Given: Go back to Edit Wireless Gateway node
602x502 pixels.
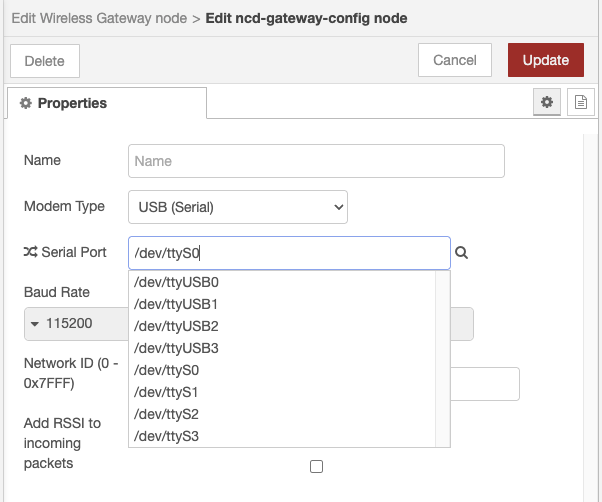Looking at the screenshot, I should (x=99, y=18).
